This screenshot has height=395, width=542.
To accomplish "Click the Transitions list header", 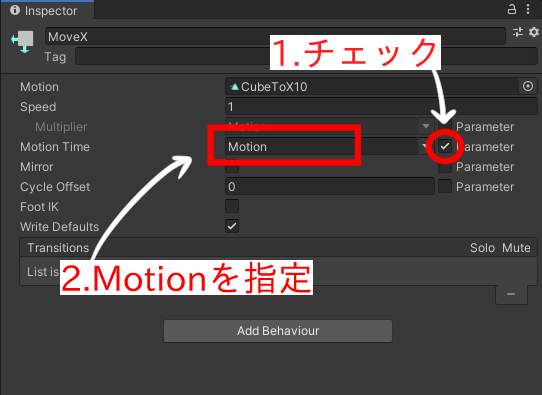I will tap(278, 247).
